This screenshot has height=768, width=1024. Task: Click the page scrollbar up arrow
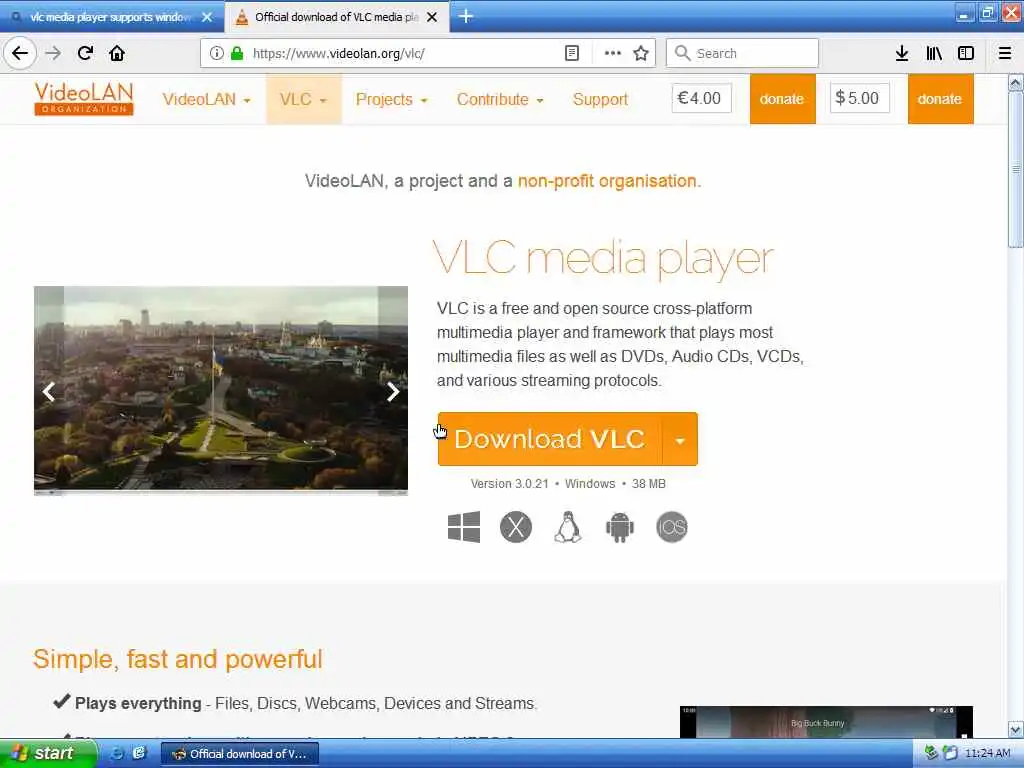tap(1015, 83)
